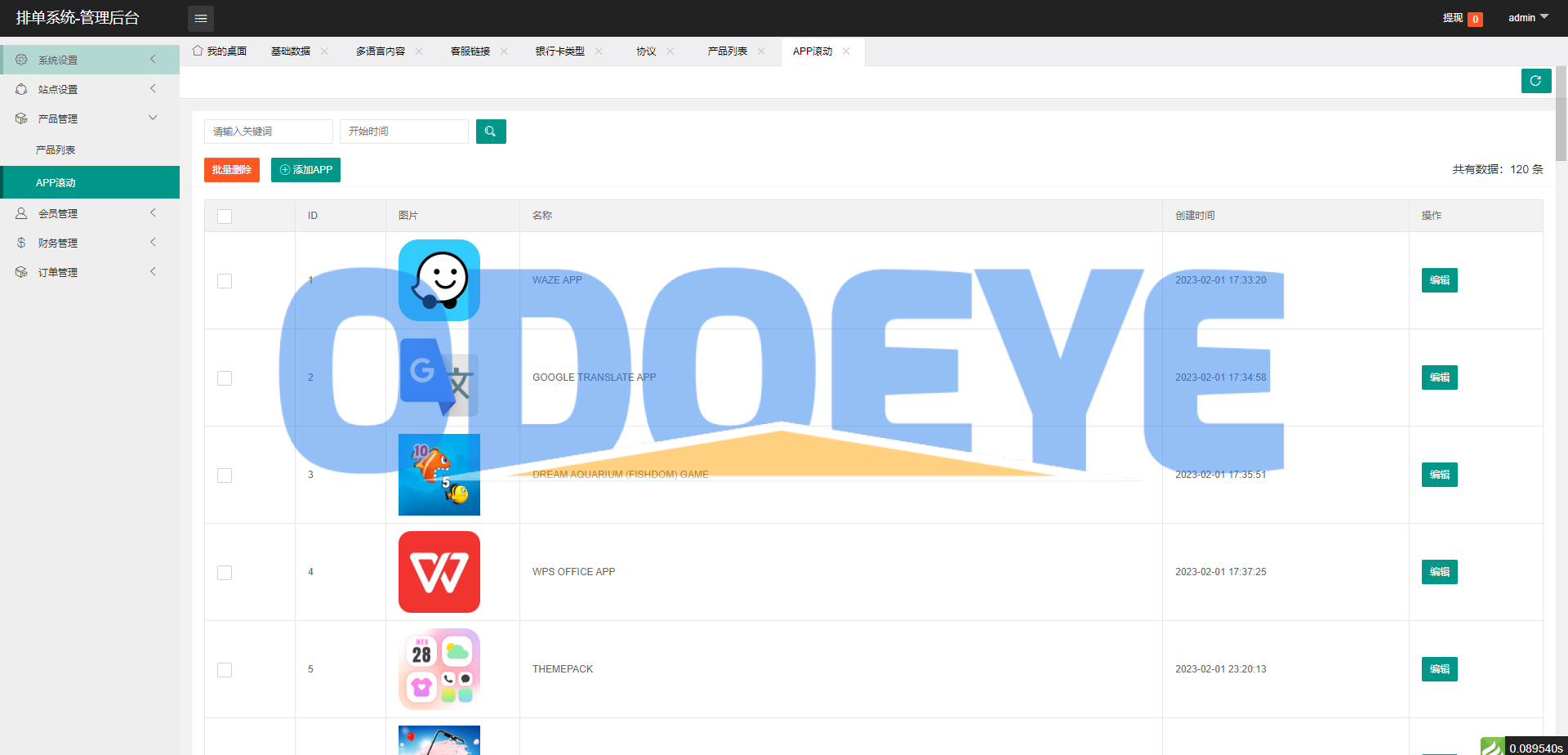Click the 提现 link in the header
Image resolution: width=1568 pixels, height=755 pixels.
(x=1453, y=18)
